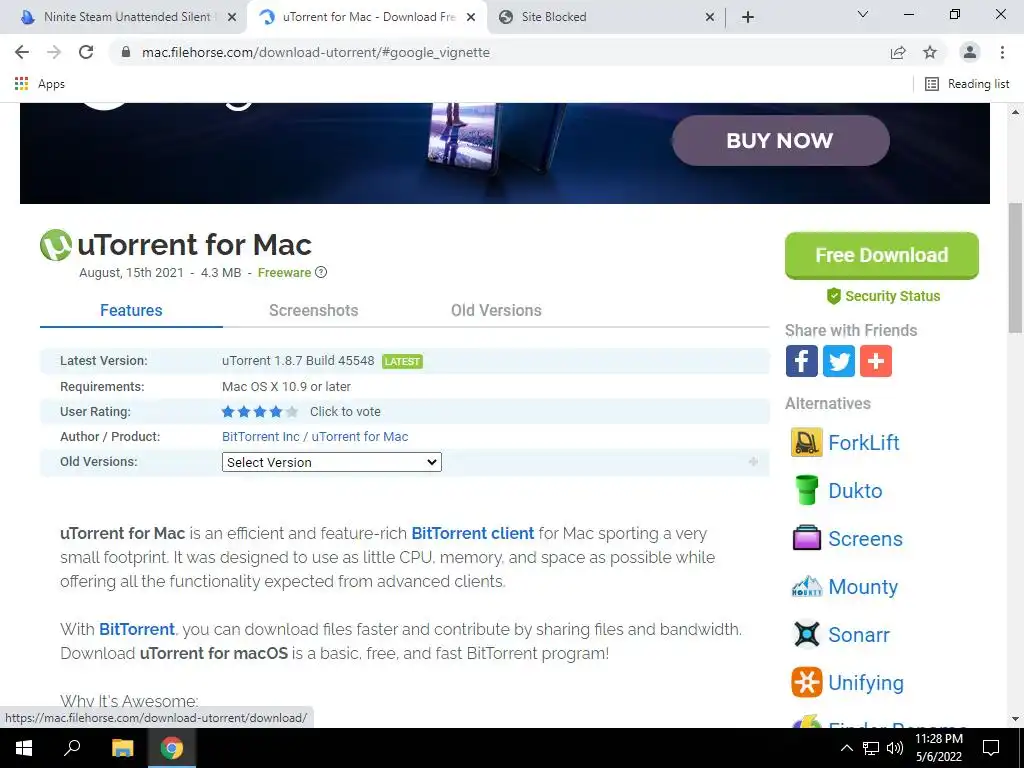Click the Sonarr app icon

click(x=807, y=634)
